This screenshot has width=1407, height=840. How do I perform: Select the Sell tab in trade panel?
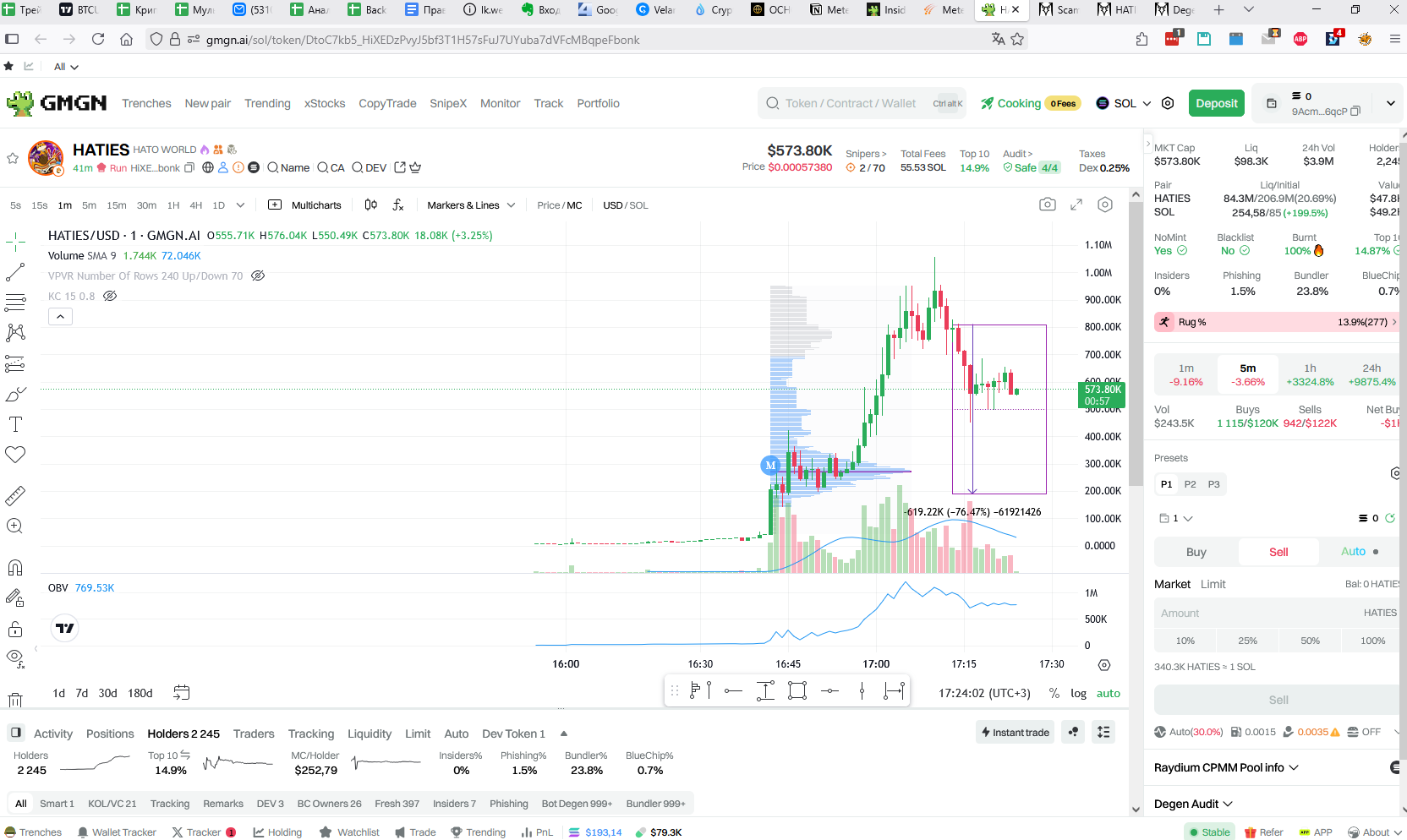(x=1278, y=552)
